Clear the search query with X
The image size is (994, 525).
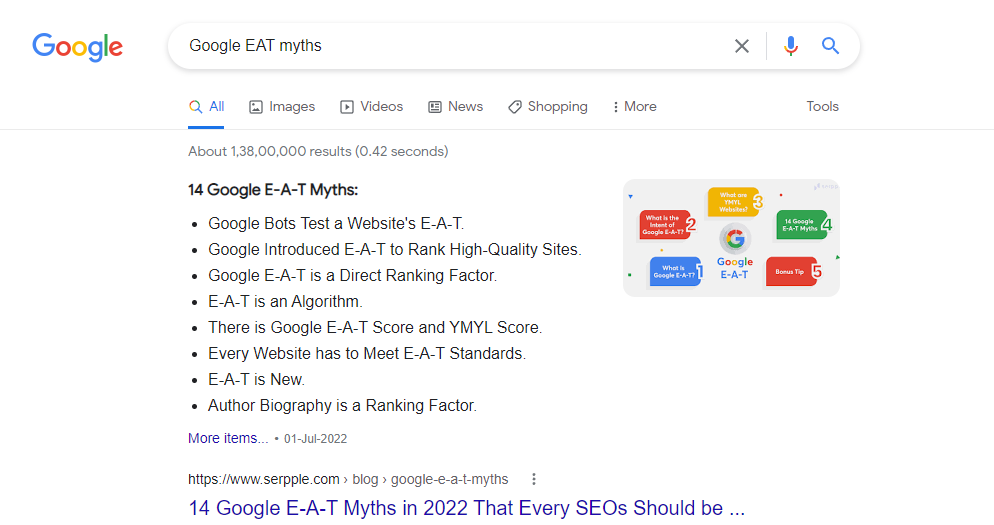click(742, 46)
